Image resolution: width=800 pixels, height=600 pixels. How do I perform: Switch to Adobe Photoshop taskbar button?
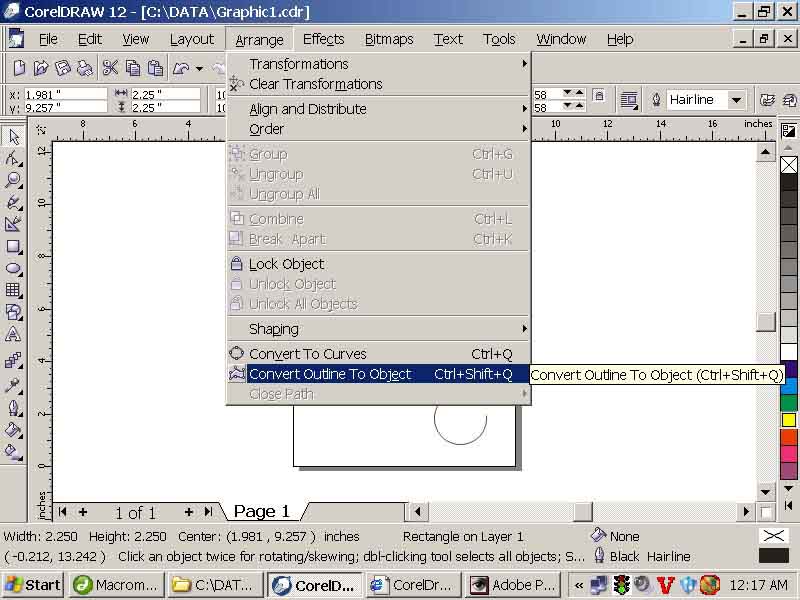pyautogui.click(x=514, y=585)
